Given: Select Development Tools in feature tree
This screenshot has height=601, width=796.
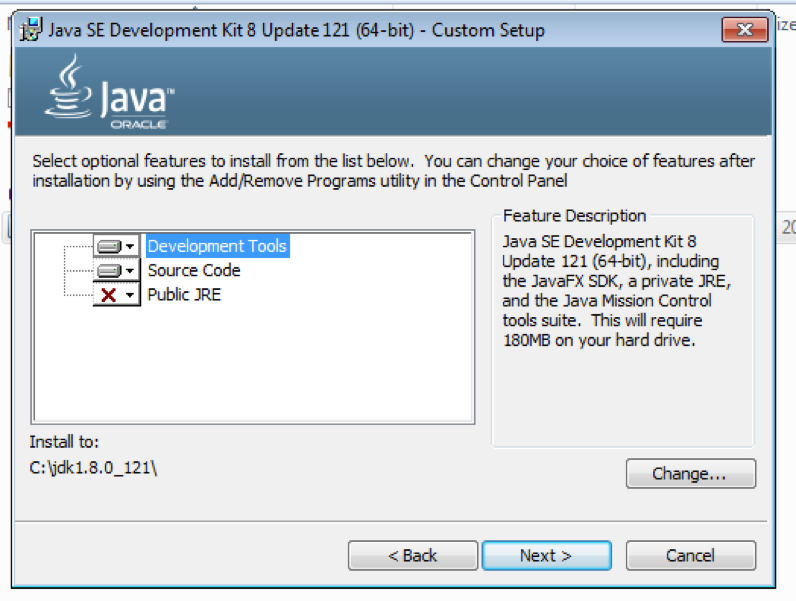Looking at the screenshot, I should pyautogui.click(x=218, y=246).
